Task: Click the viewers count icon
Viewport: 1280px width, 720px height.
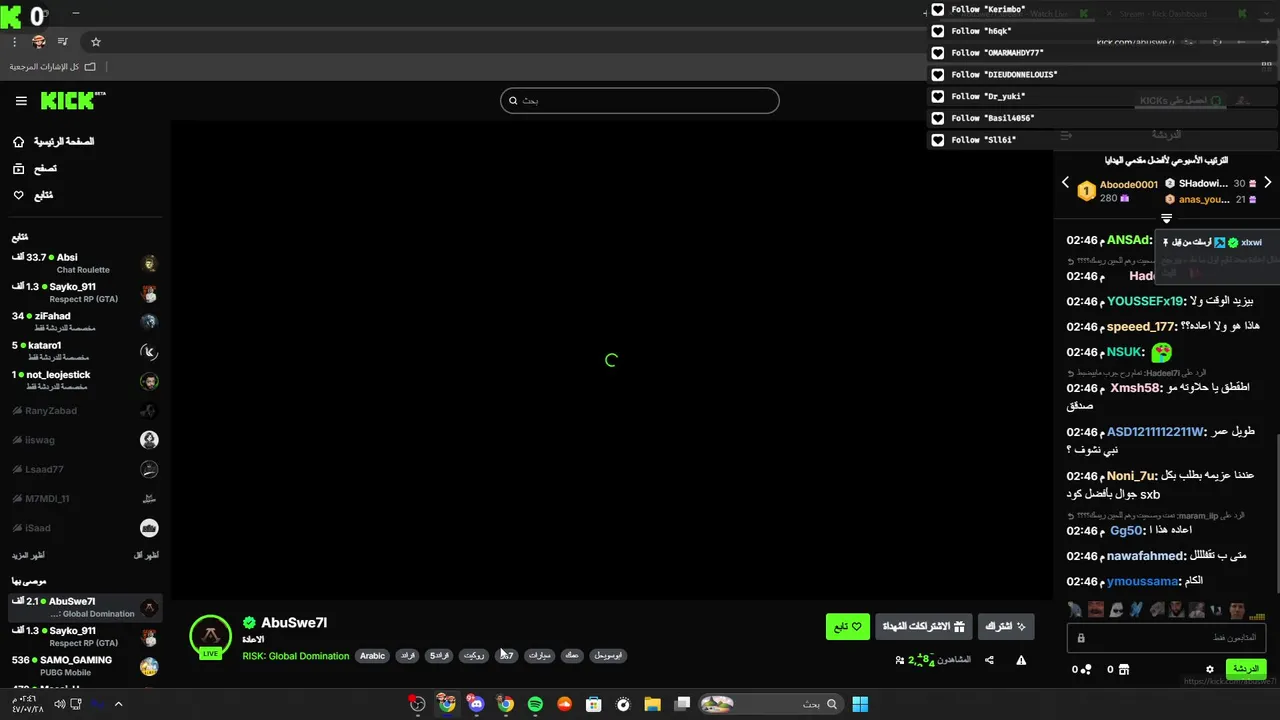Action: 900,660
